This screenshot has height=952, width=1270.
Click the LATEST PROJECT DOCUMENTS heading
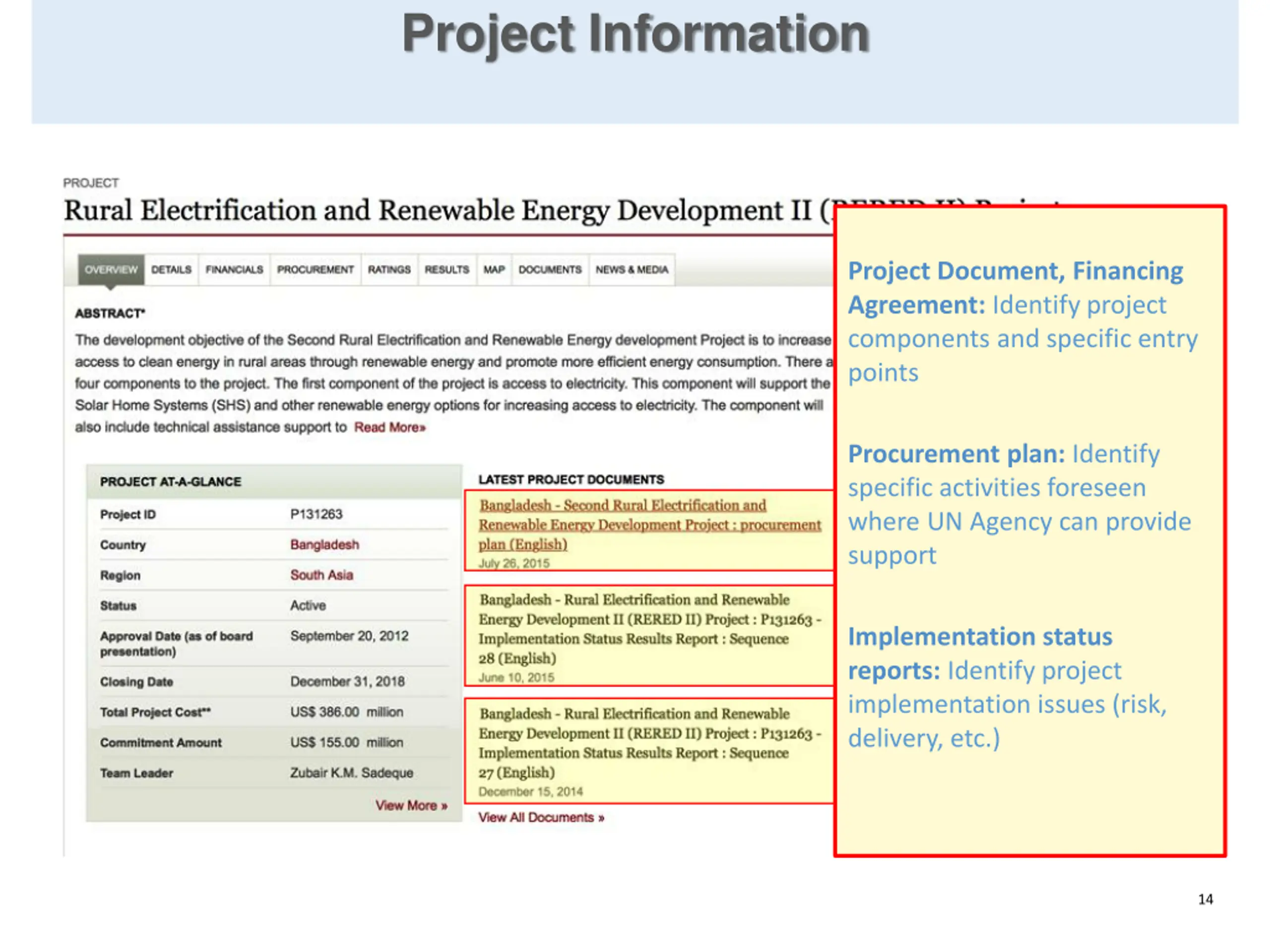571,480
